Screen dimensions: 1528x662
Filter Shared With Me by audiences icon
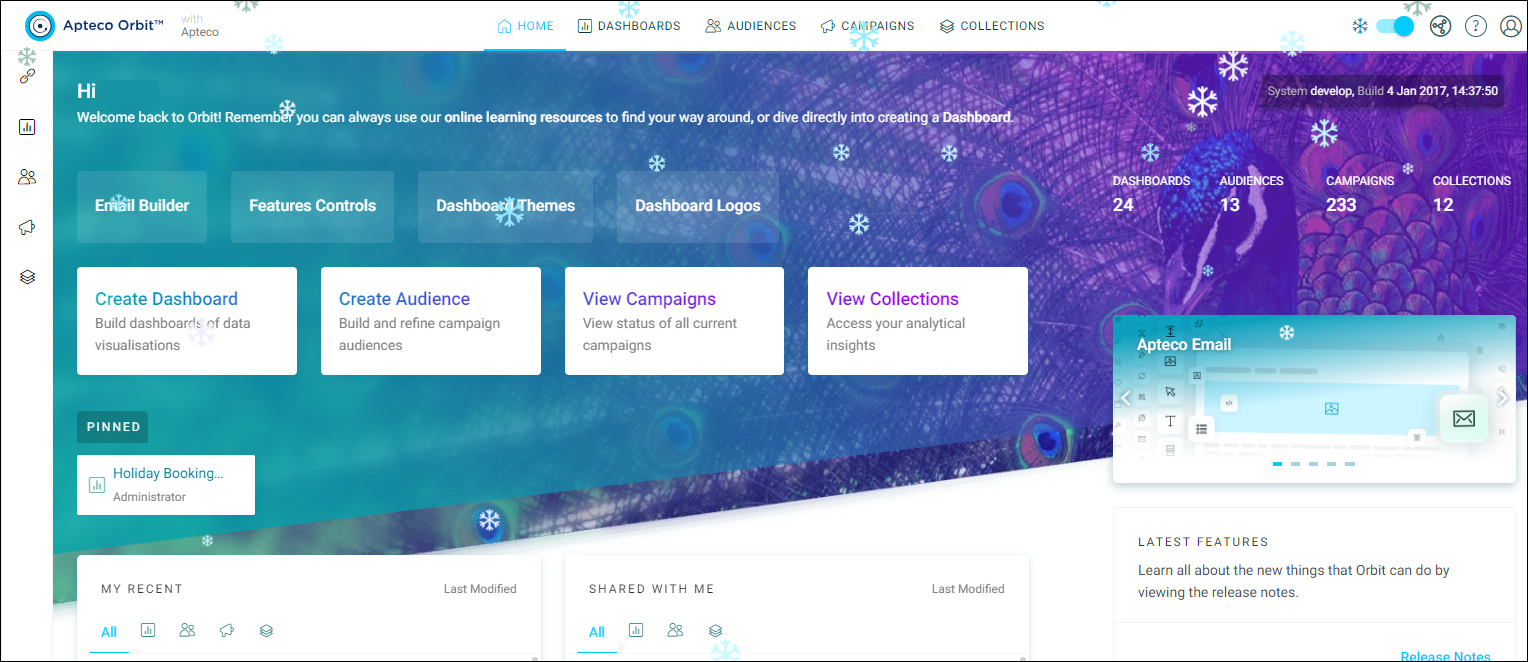click(675, 630)
